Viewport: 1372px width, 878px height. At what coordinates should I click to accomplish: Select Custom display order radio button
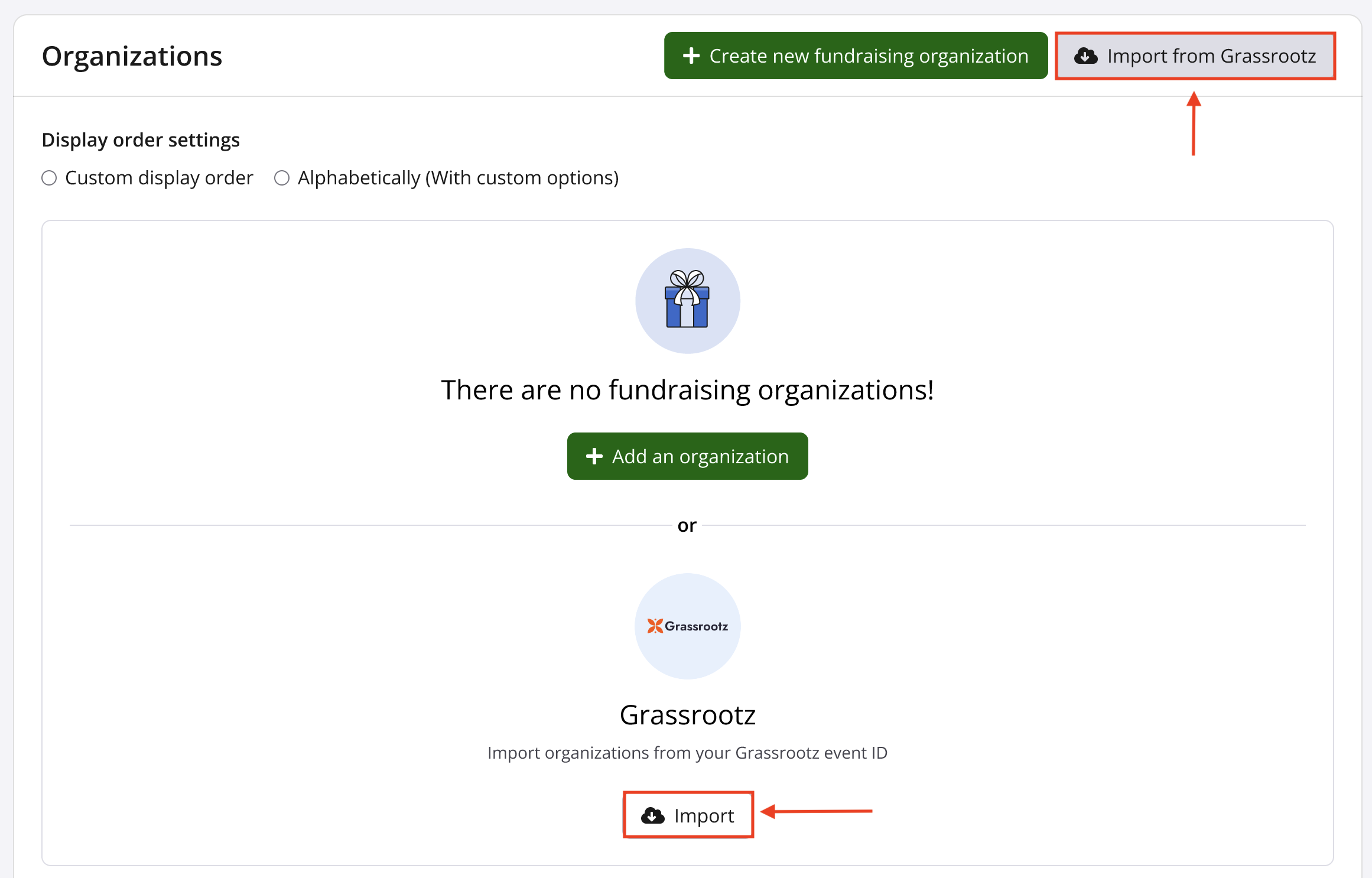tap(49, 178)
